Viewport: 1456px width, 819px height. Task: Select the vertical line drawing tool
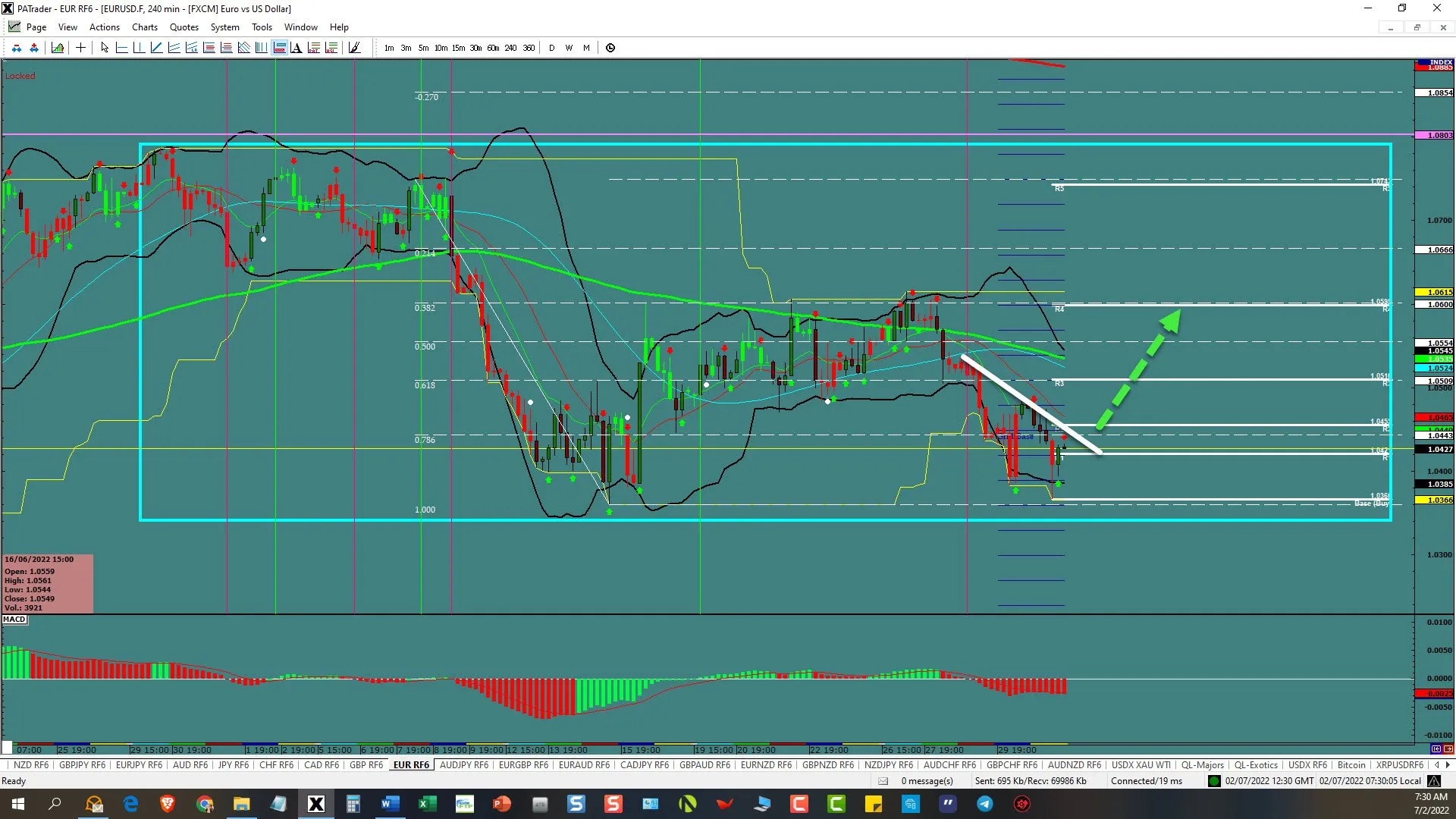[139, 48]
